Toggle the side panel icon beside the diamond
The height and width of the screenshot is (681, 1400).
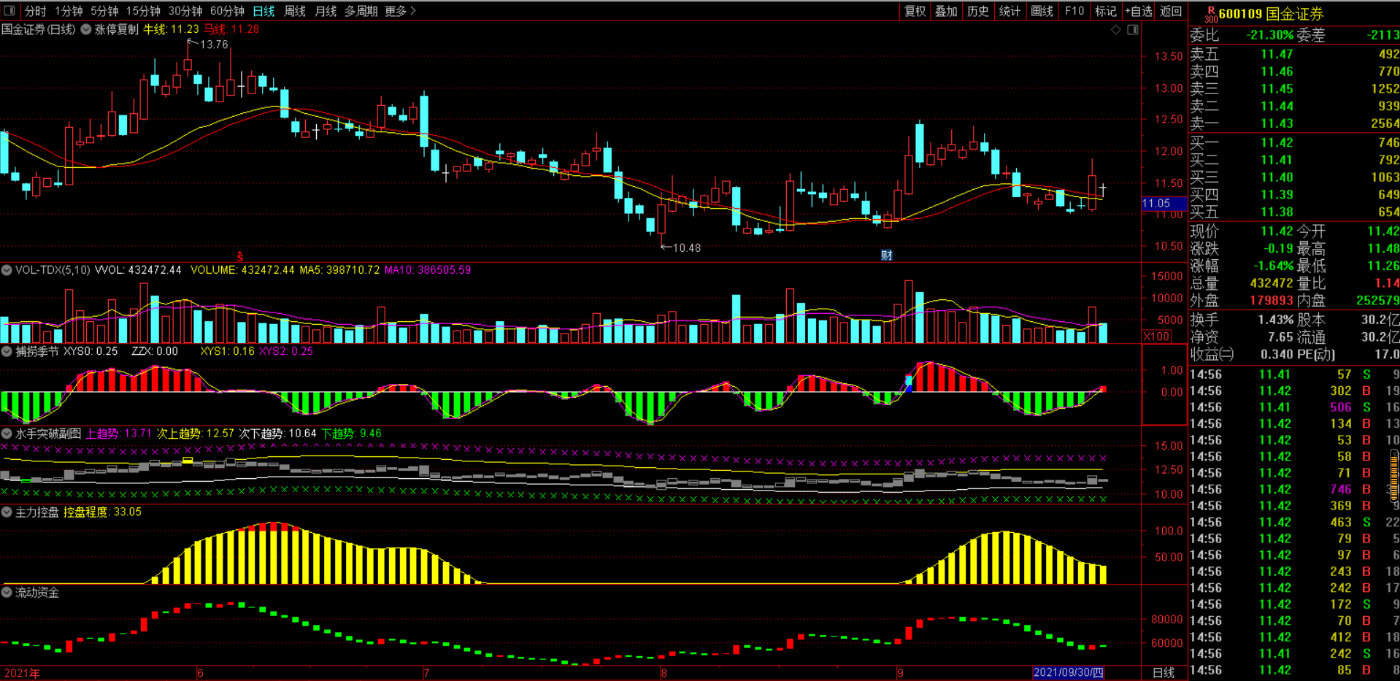point(1132,30)
